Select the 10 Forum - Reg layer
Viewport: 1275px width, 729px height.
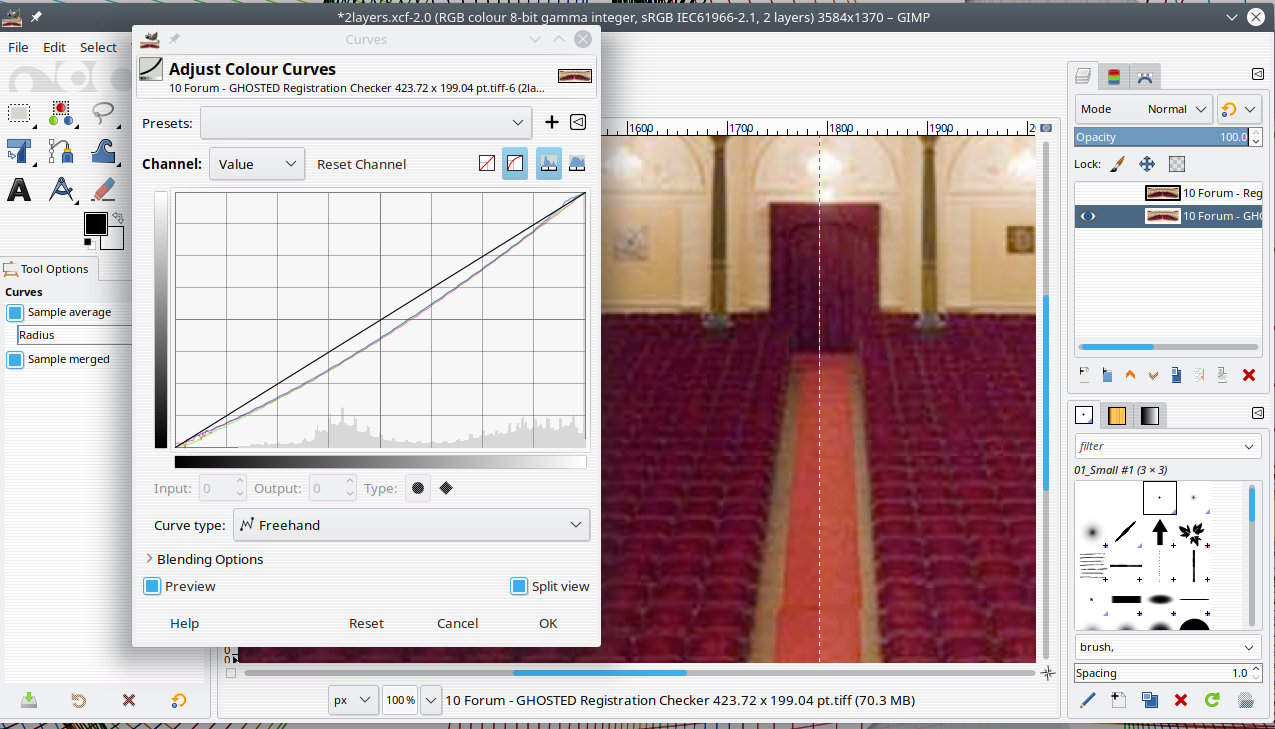[x=1168, y=193]
